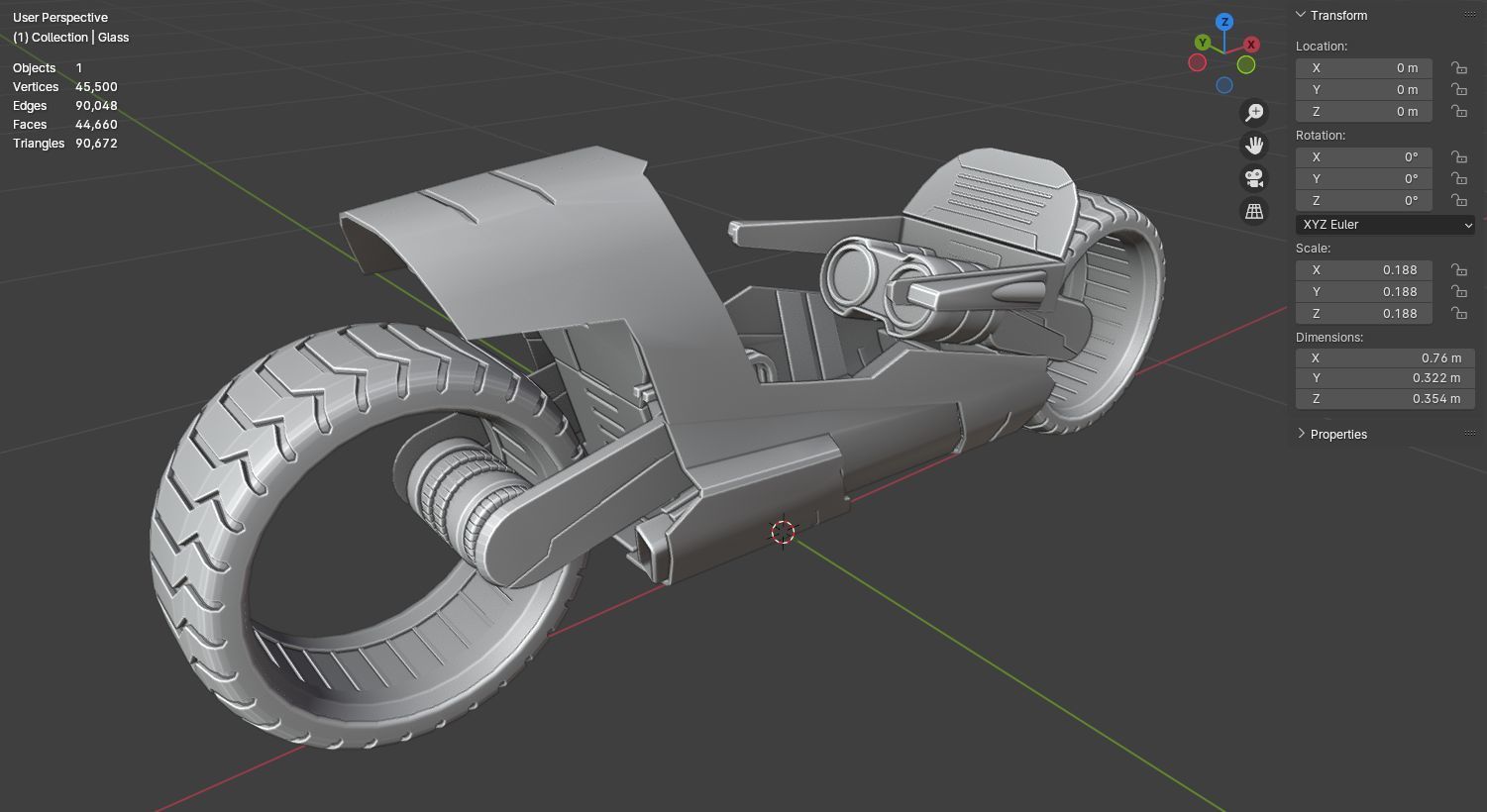
Task: Click the Location Y field
Action: pyautogui.click(x=1364, y=90)
